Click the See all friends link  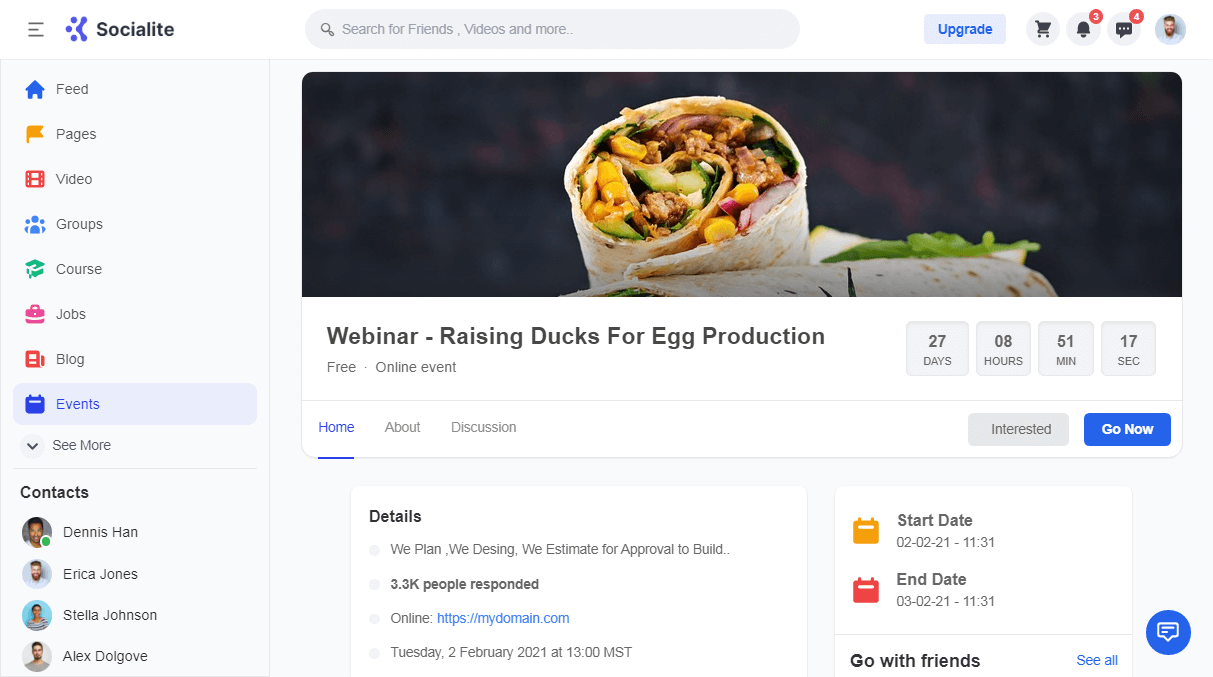click(x=1096, y=660)
